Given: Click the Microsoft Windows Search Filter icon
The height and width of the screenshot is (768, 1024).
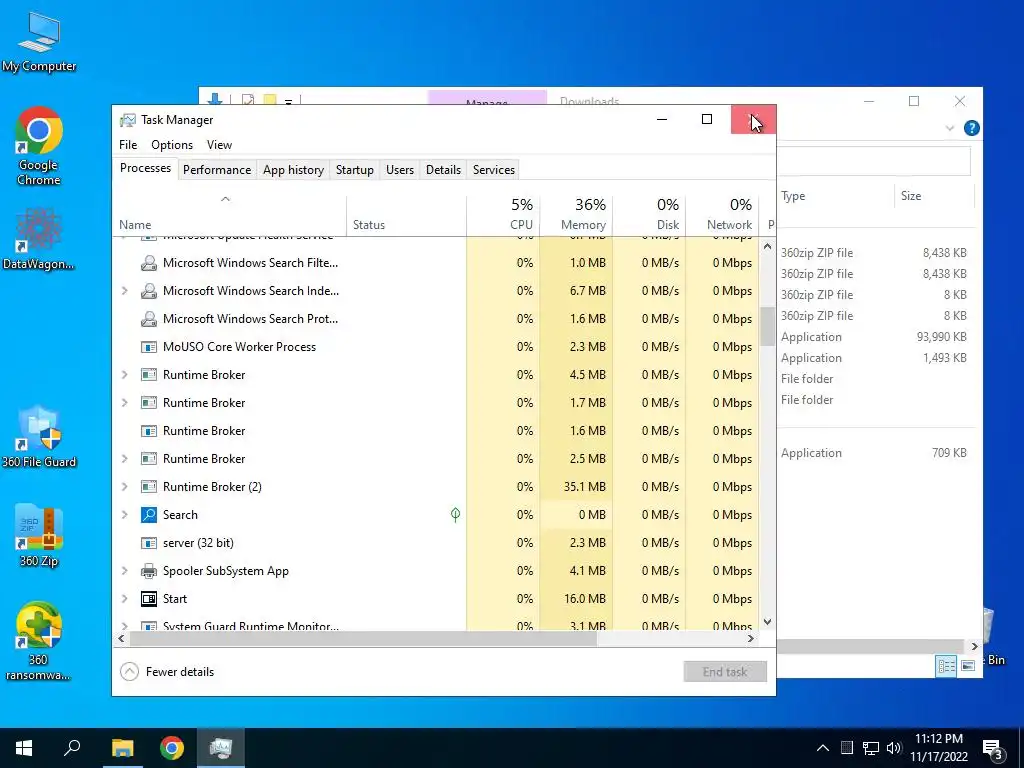Looking at the screenshot, I should [149, 263].
